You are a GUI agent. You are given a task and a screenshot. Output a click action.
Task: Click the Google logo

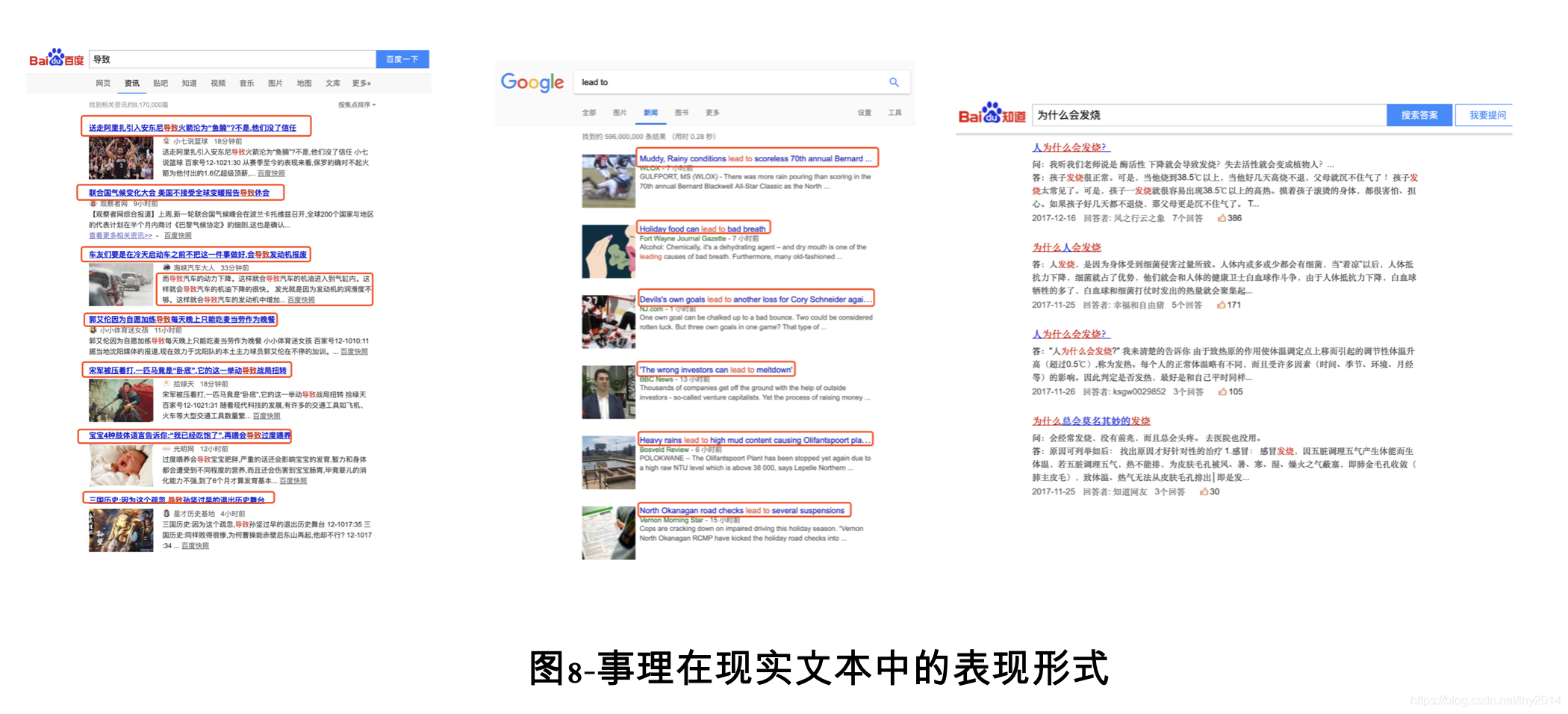click(x=531, y=82)
